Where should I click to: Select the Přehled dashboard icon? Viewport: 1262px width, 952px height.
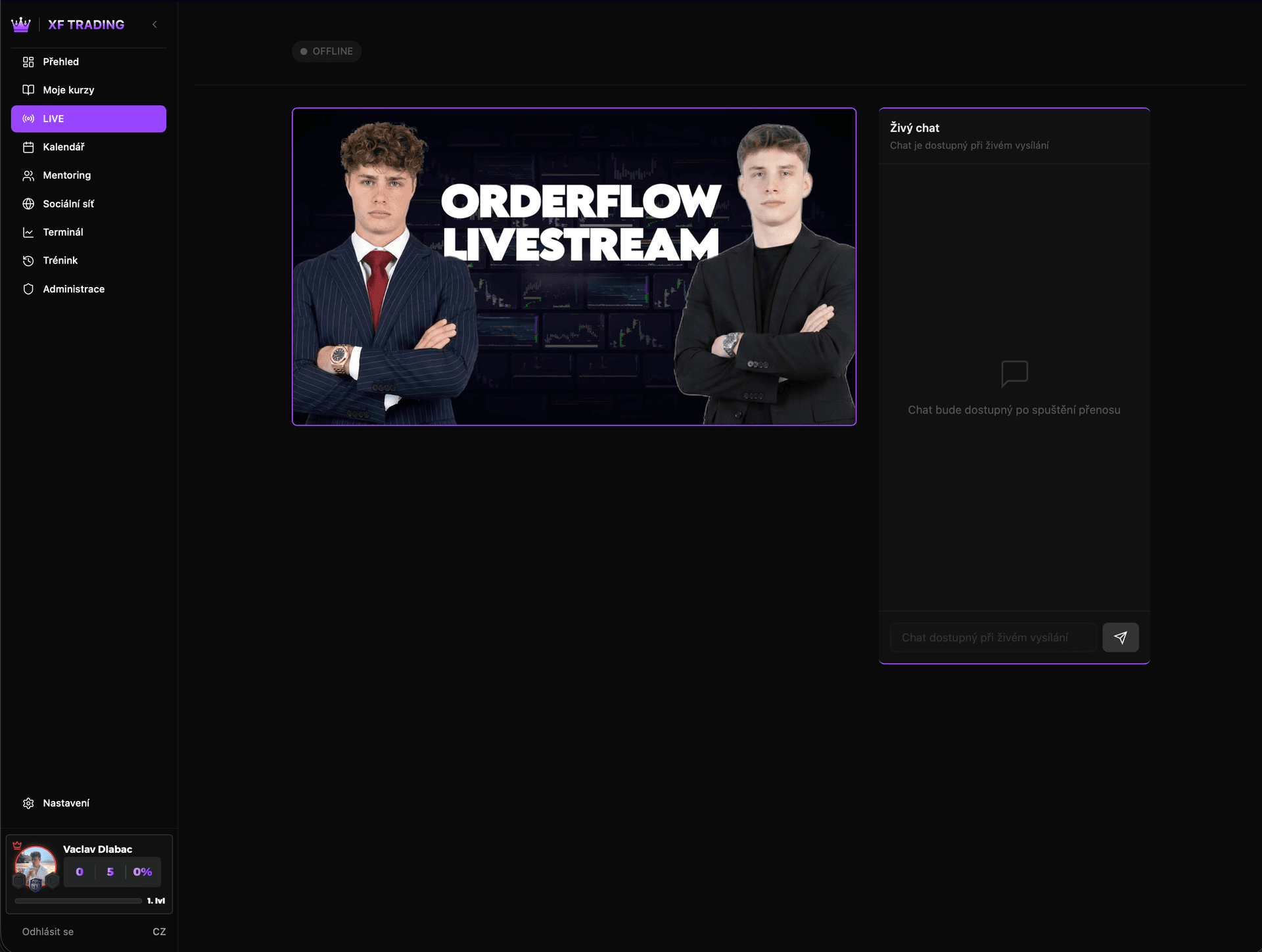28,61
